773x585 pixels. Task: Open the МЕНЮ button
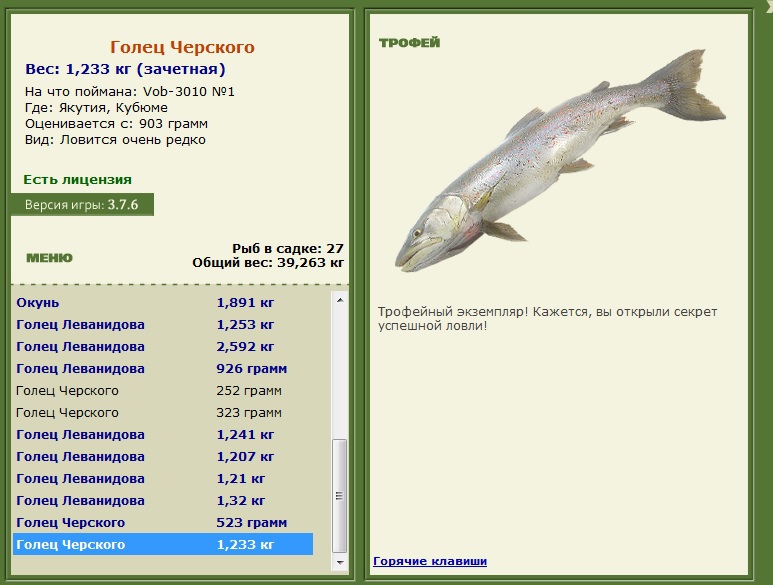pyautogui.click(x=49, y=258)
